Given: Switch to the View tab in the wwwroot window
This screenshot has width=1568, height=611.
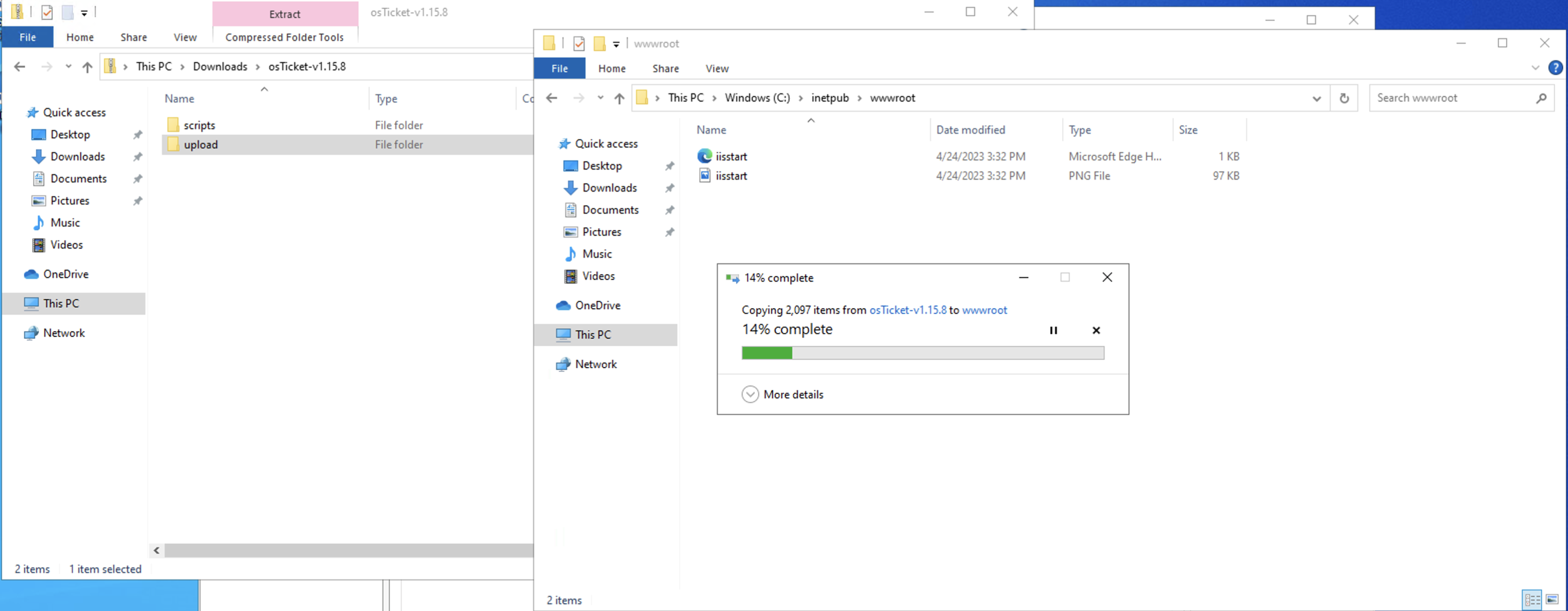Looking at the screenshot, I should click(716, 68).
